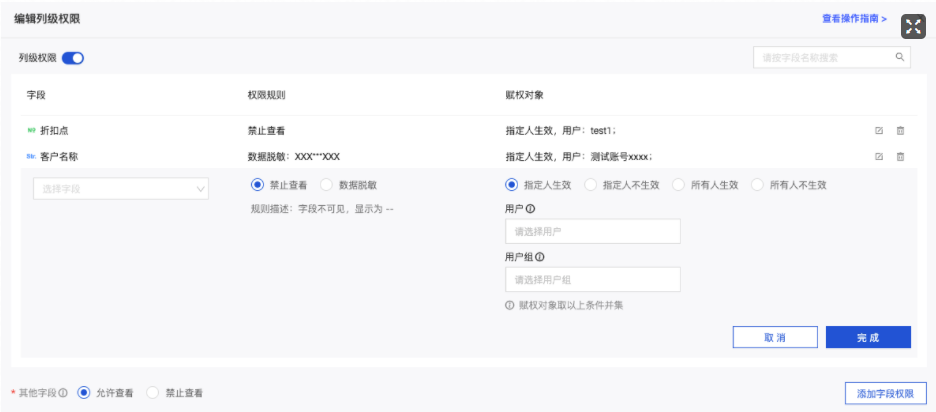Click the 数据脱敏：XXX***XXX rule text
This screenshot has height=412, width=936.
click(x=294, y=156)
